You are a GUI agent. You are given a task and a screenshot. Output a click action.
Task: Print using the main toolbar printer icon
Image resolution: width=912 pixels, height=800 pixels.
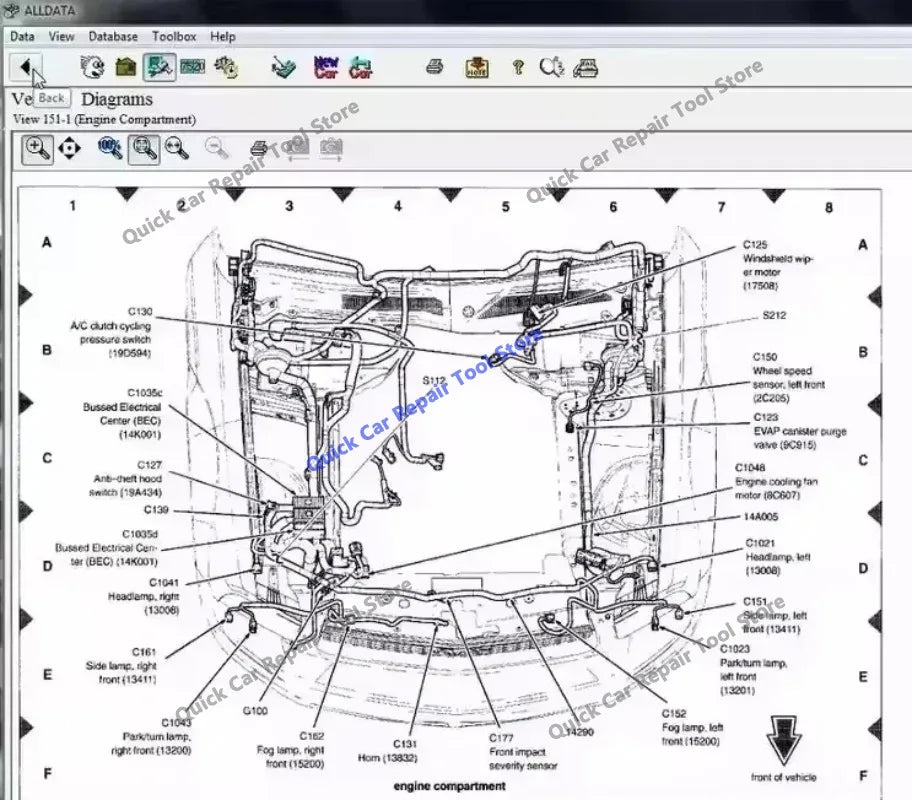[434, 67]
